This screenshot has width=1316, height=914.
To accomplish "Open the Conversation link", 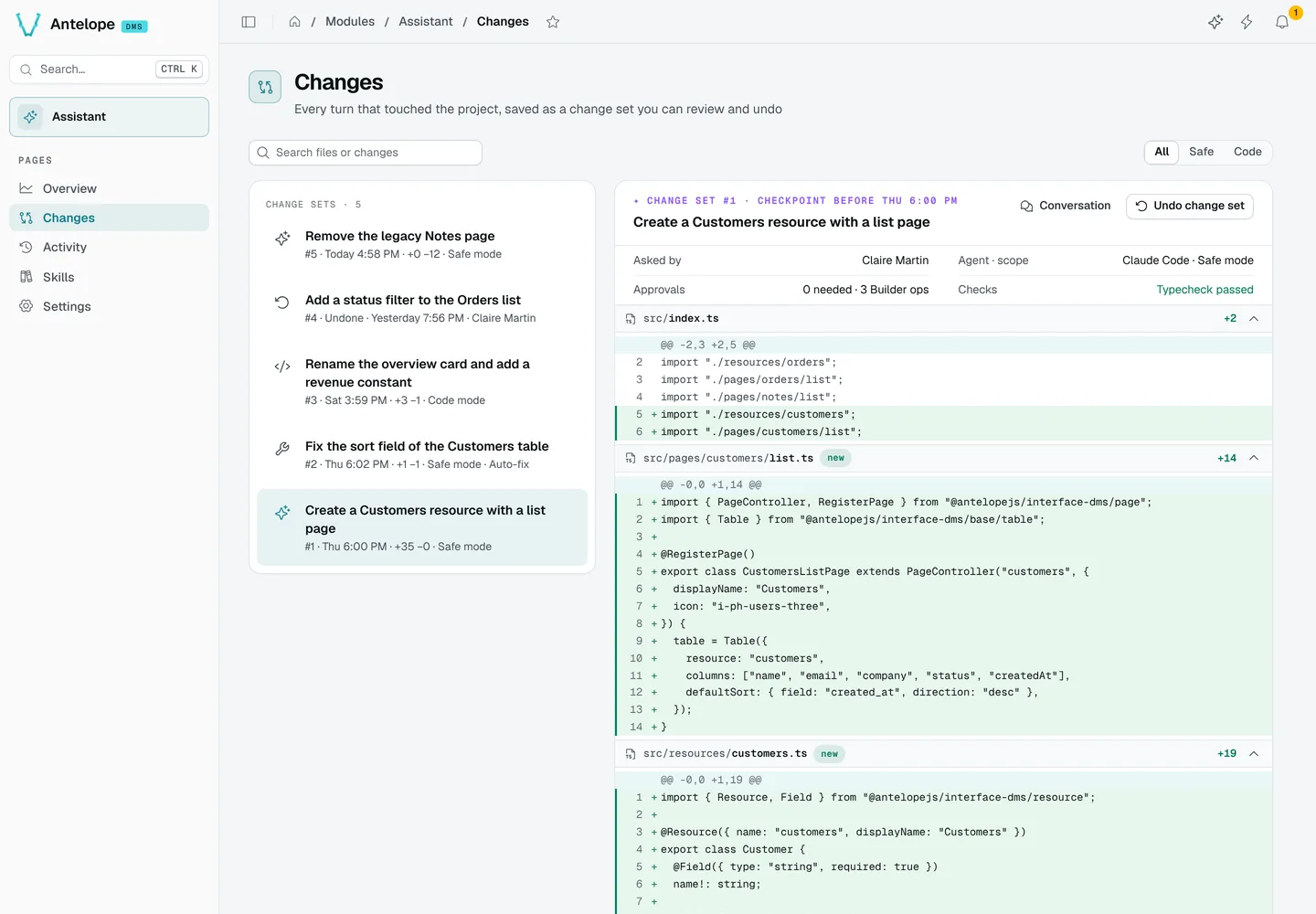I will pos(1066,206).
